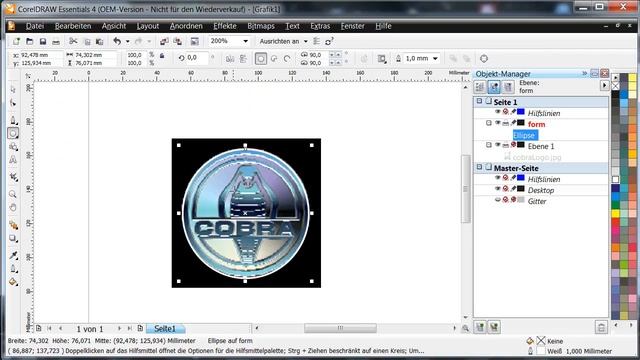The image size is (640, 360).
Task: Toggle the proportional scale lock icon
Action: (x=162, y=56)
